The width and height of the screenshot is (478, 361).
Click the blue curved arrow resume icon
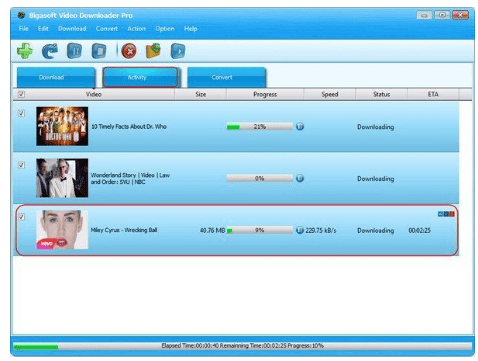click(x=50, y=51)
